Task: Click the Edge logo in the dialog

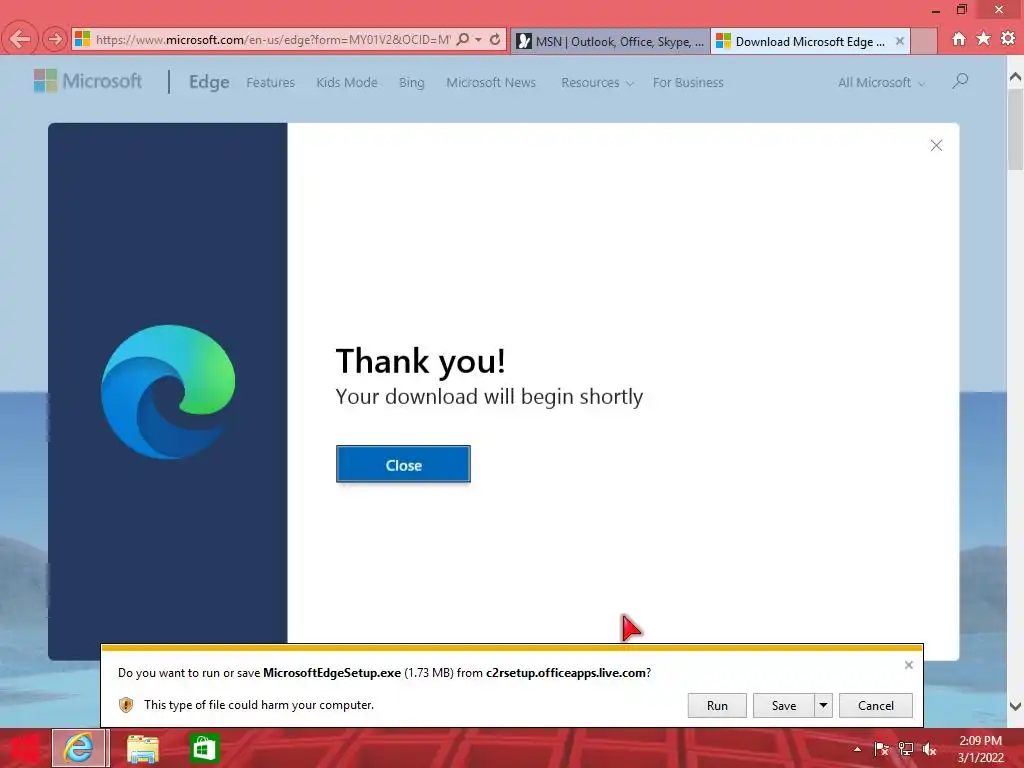Action: [168, 392]
